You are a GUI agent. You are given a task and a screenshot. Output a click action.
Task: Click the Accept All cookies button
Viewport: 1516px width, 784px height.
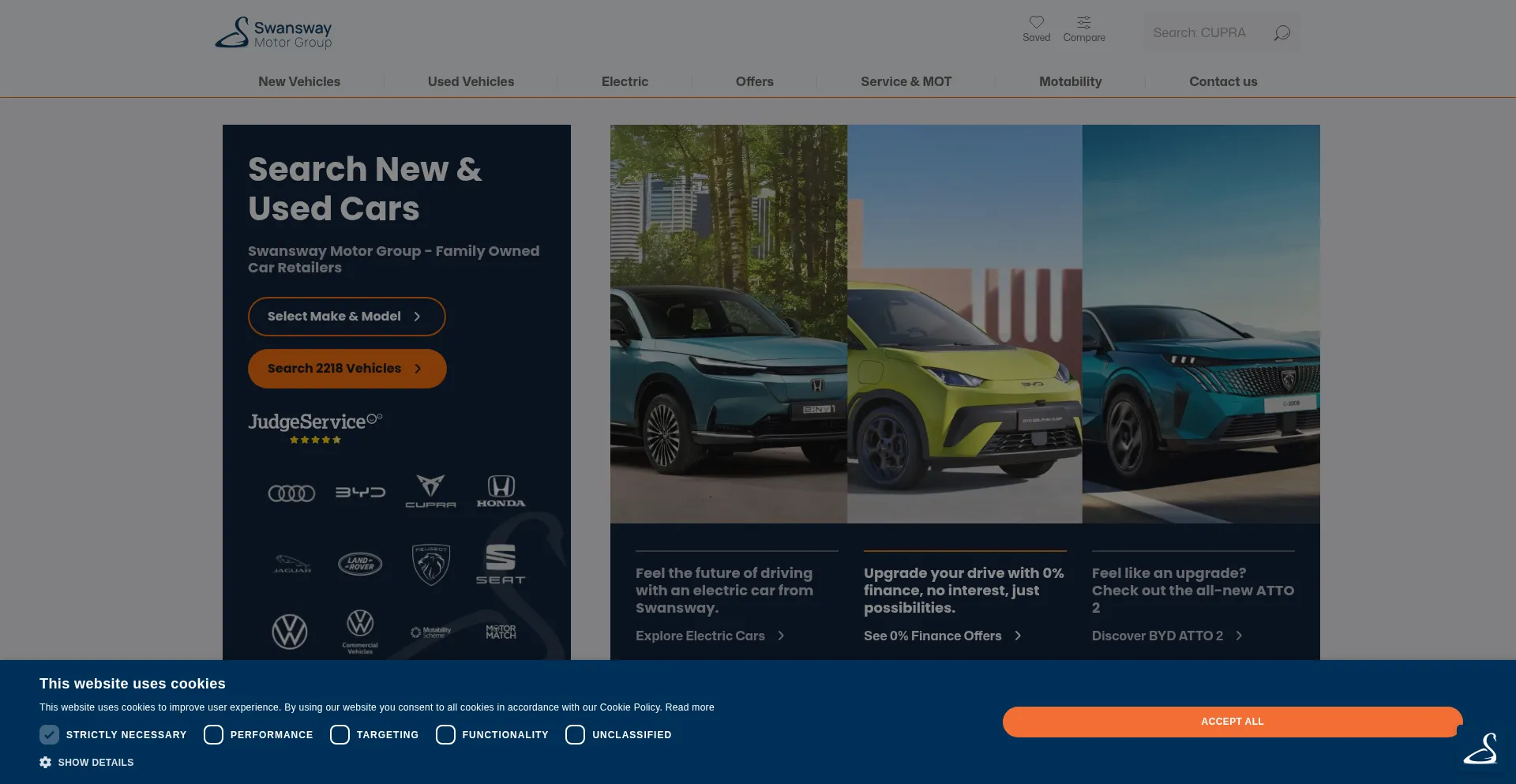point(1232,722)
